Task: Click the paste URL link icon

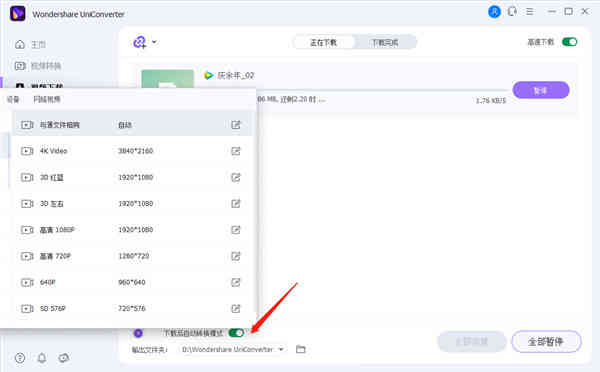Action: coord(140,42)
